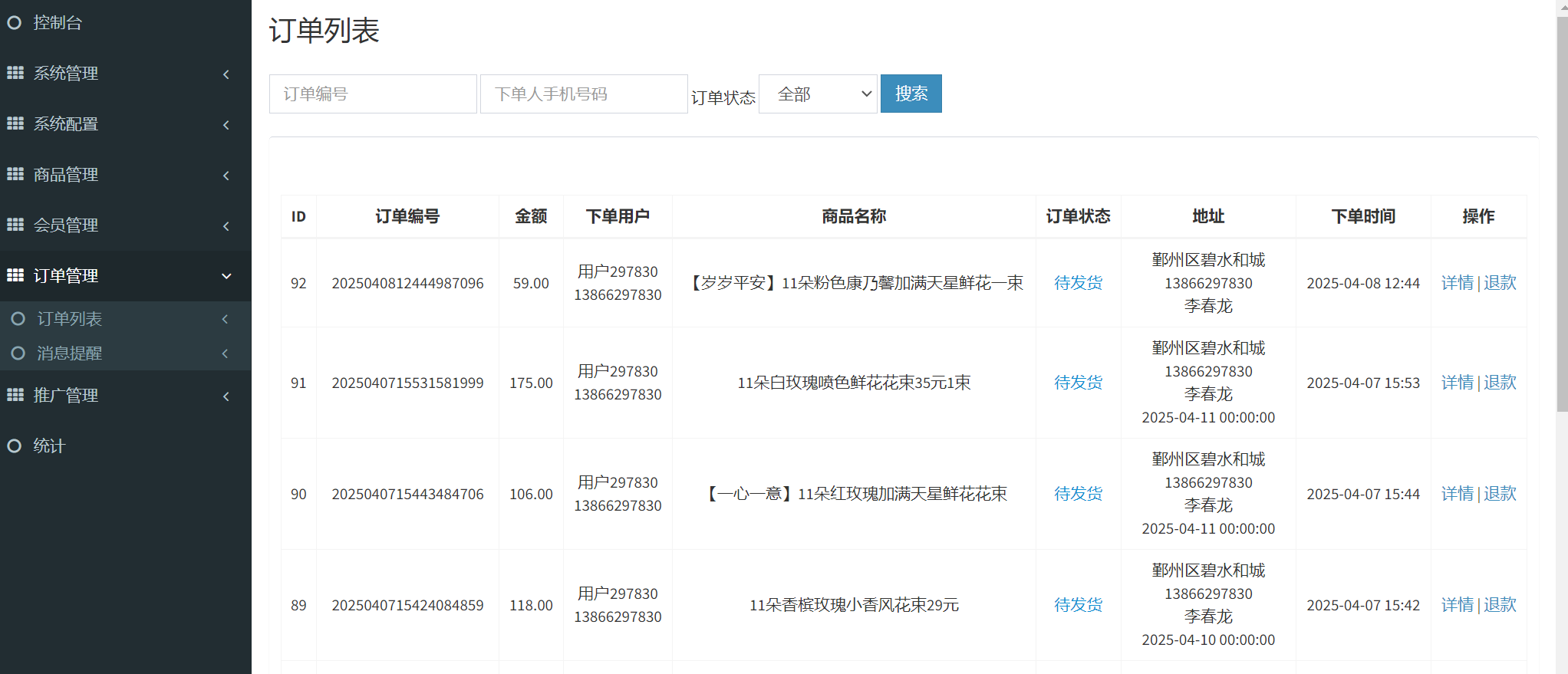The width and height of the screenshot is (1568, 674).
Task: Click the grid icon beside 系统管理
Action: (15, 73)
